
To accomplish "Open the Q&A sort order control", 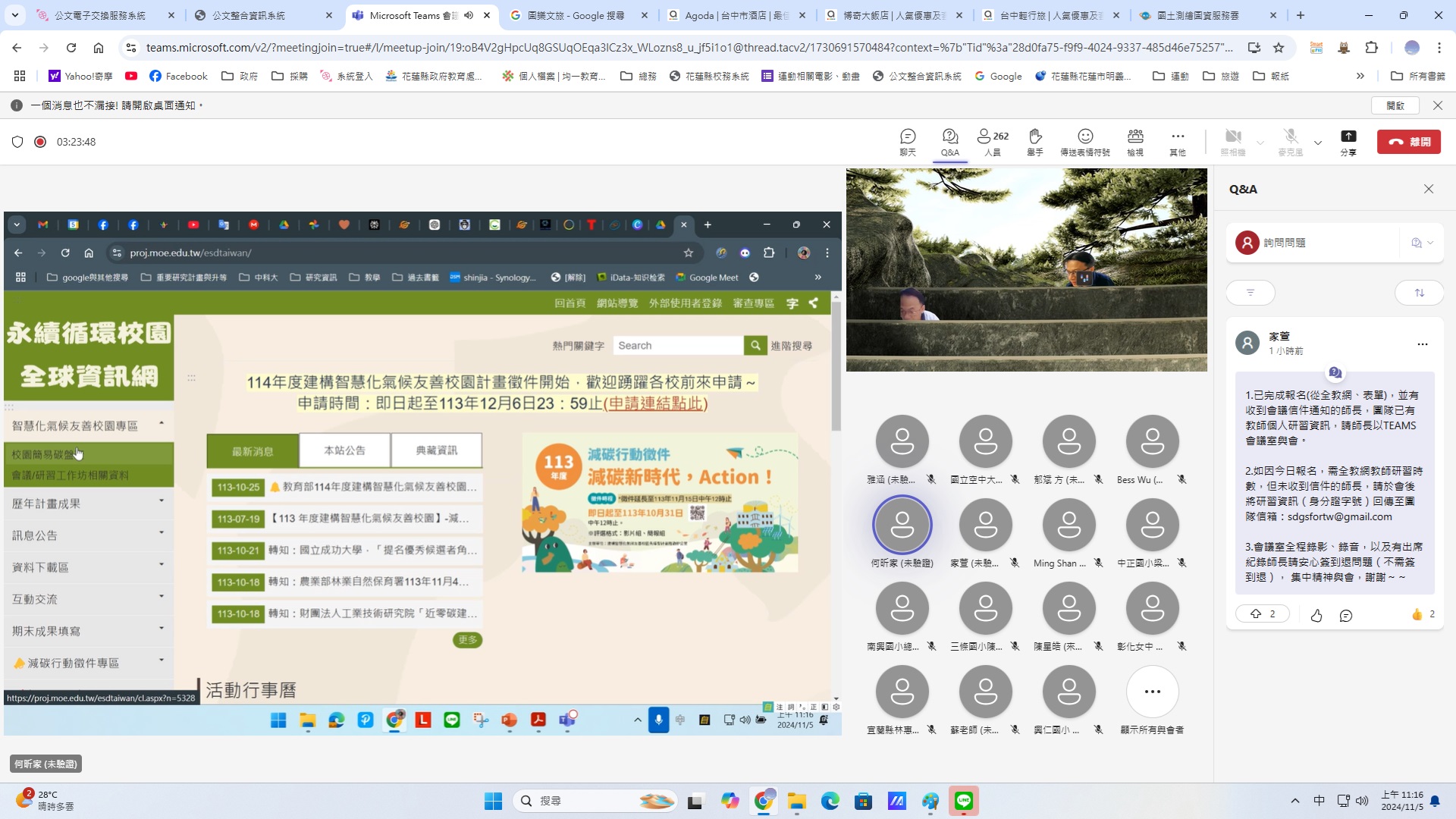I will point(1419,293).
